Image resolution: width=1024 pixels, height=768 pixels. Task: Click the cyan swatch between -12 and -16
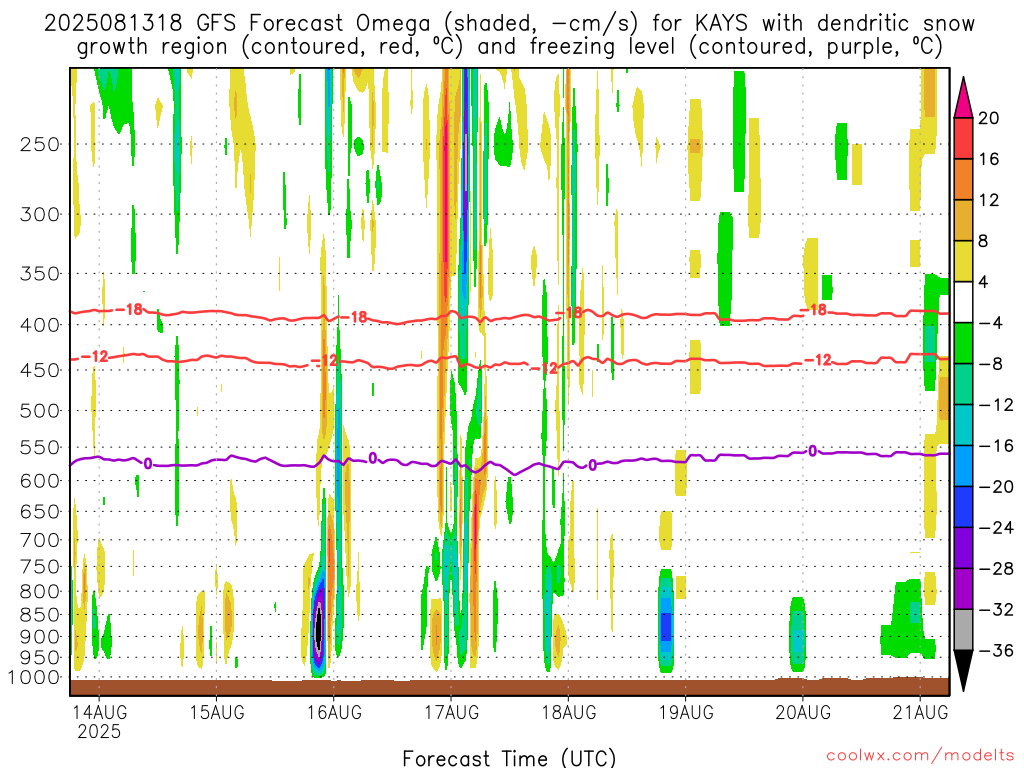point(963,425)
